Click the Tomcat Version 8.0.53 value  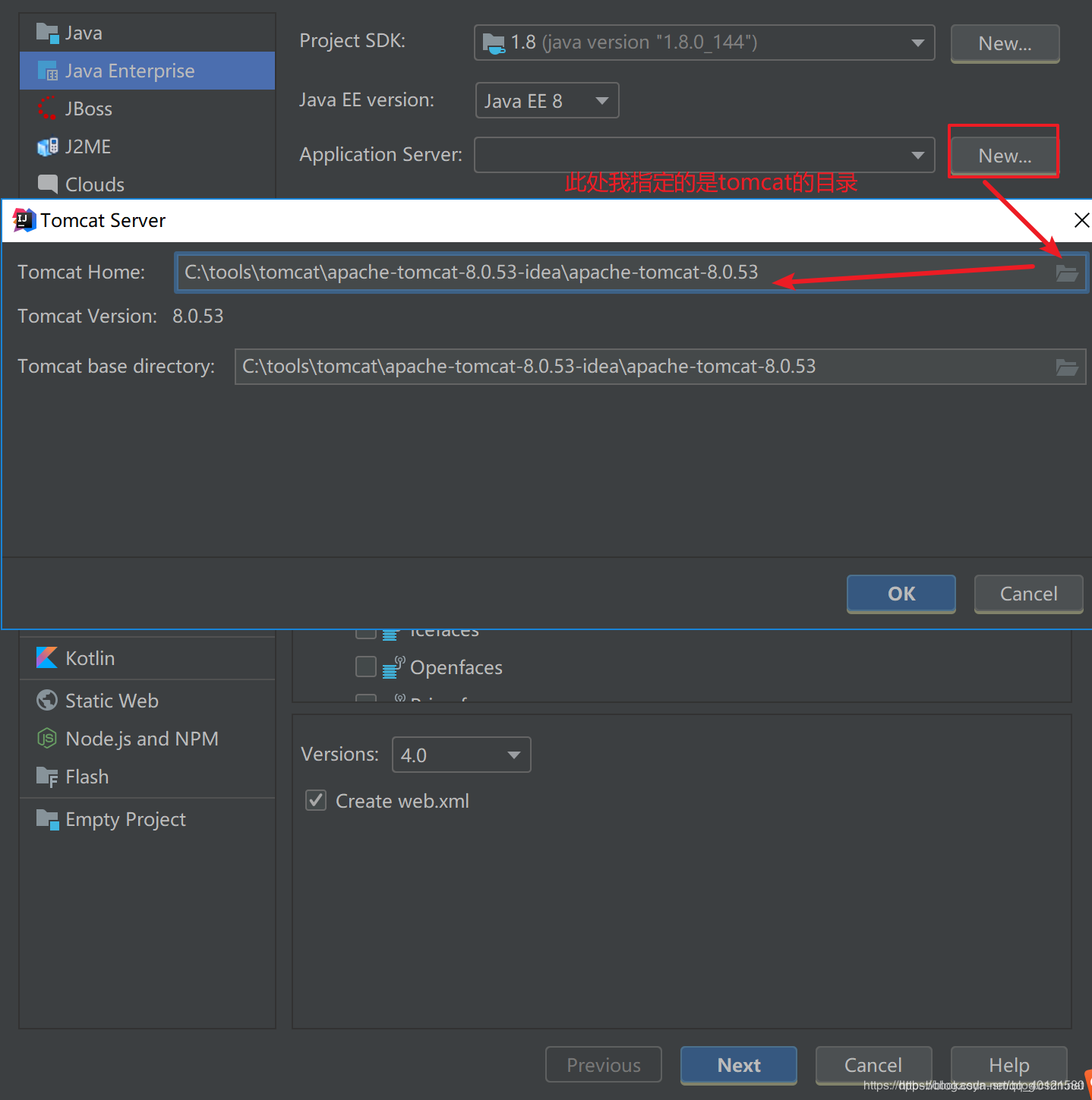pyautogui.click(x=198, y=316)
